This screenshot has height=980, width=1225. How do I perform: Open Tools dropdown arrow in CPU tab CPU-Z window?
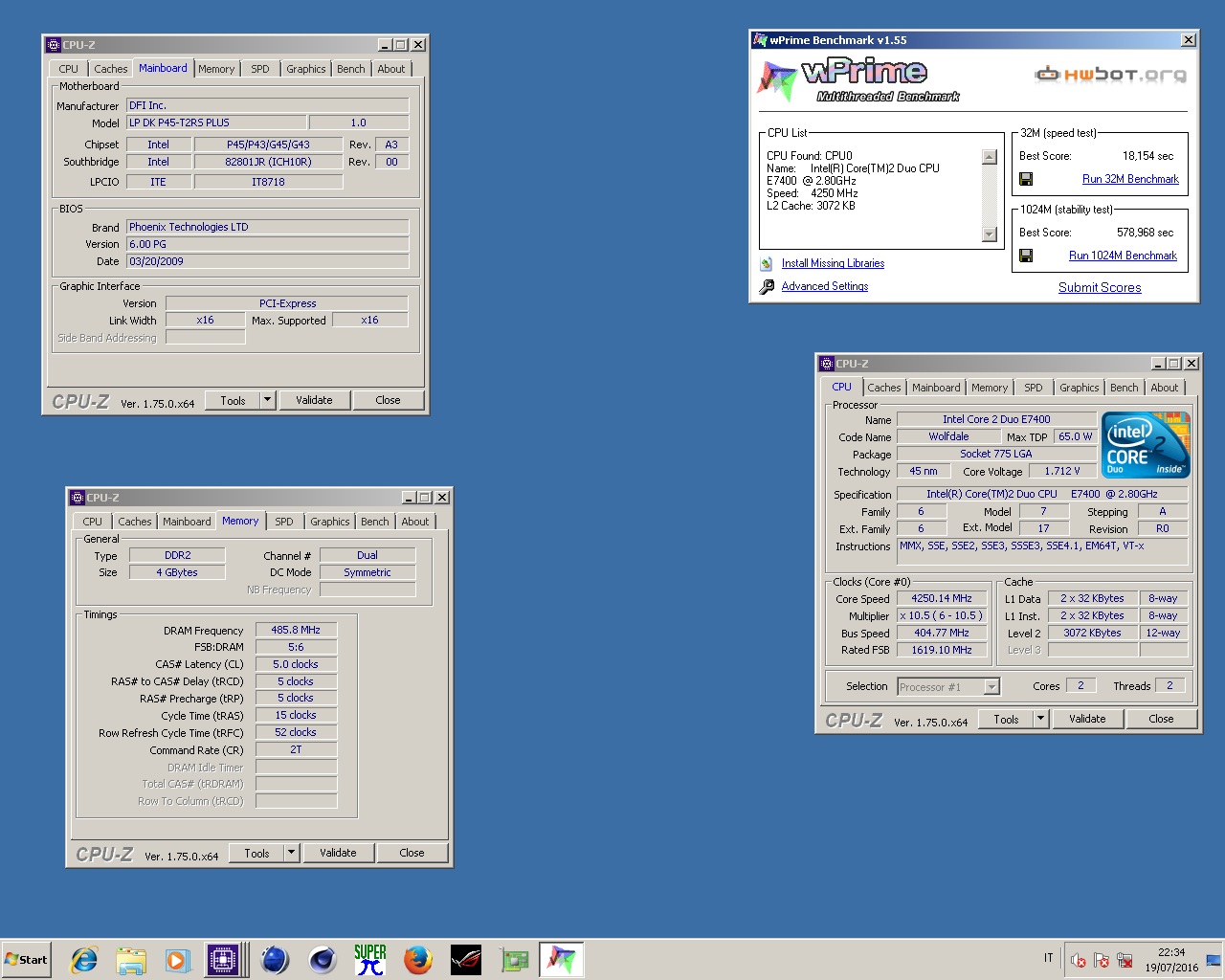1041,719
